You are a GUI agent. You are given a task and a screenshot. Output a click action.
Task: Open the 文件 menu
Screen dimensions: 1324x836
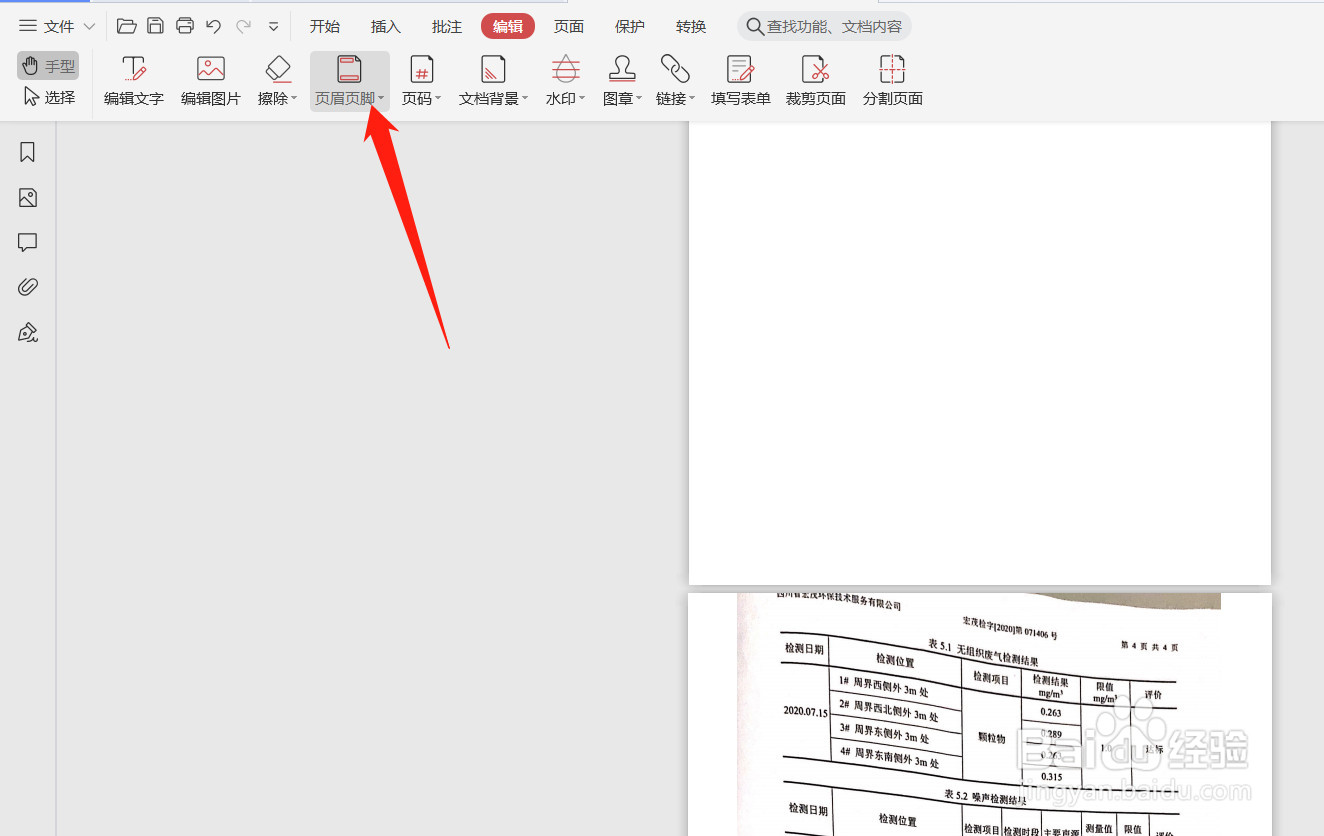47,26
